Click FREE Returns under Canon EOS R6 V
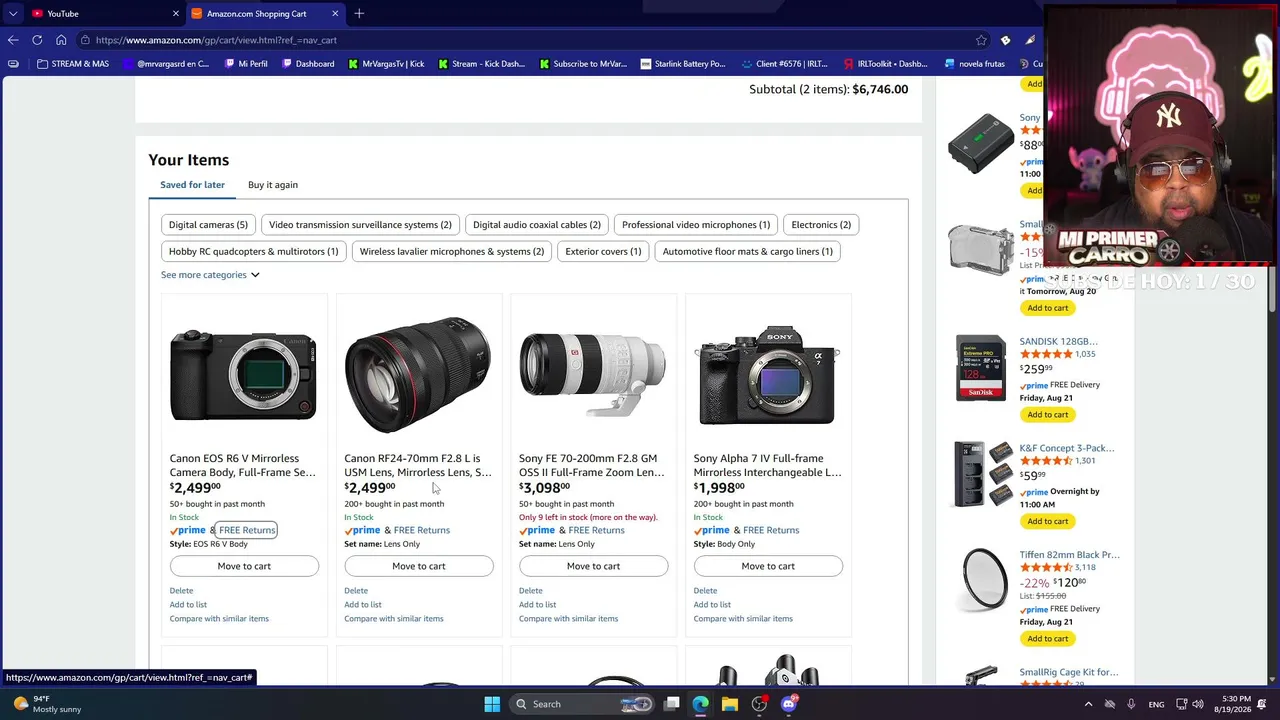The image size is (1280, 720). 247,530
